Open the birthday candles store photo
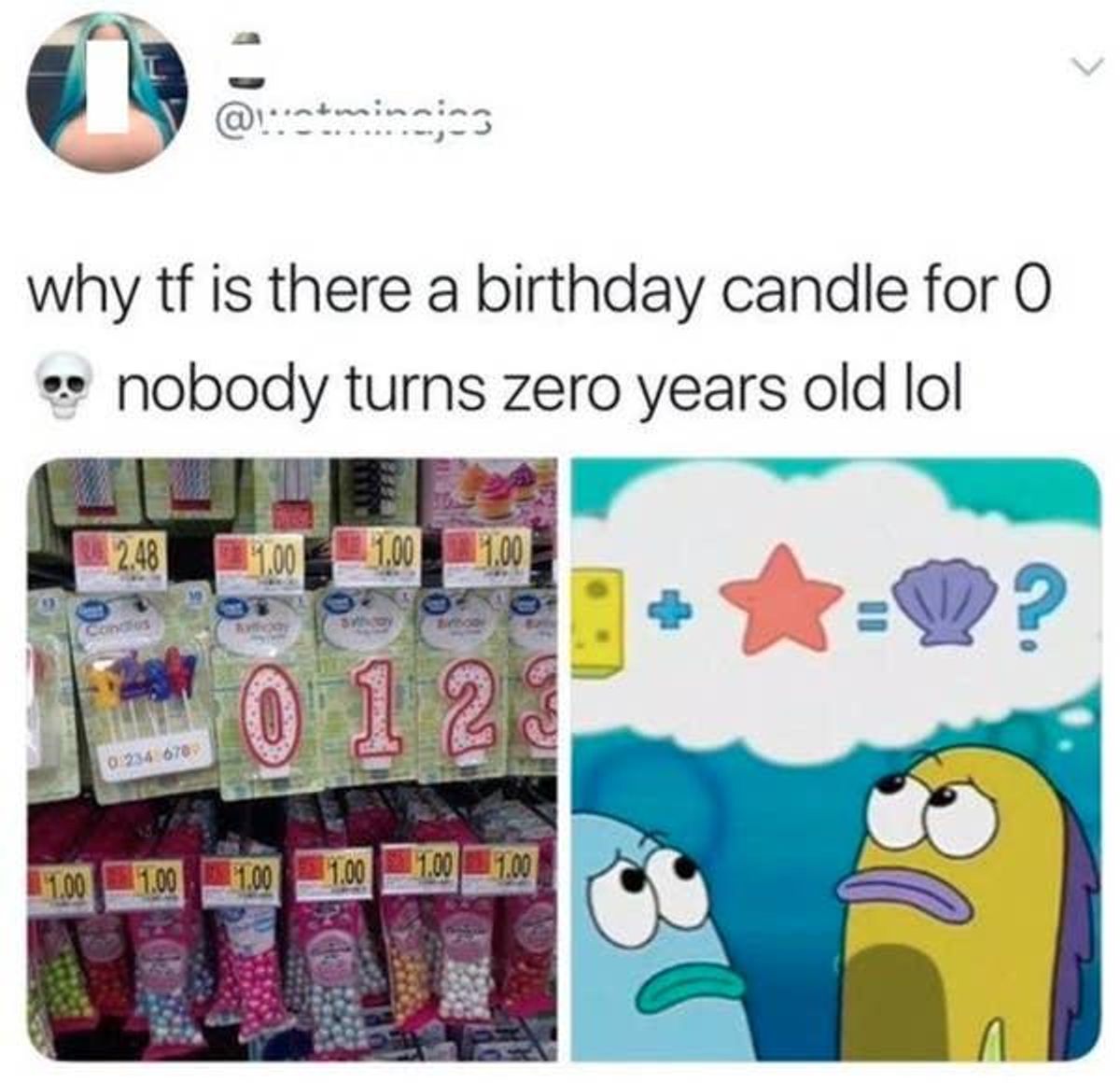 [292, 758]
